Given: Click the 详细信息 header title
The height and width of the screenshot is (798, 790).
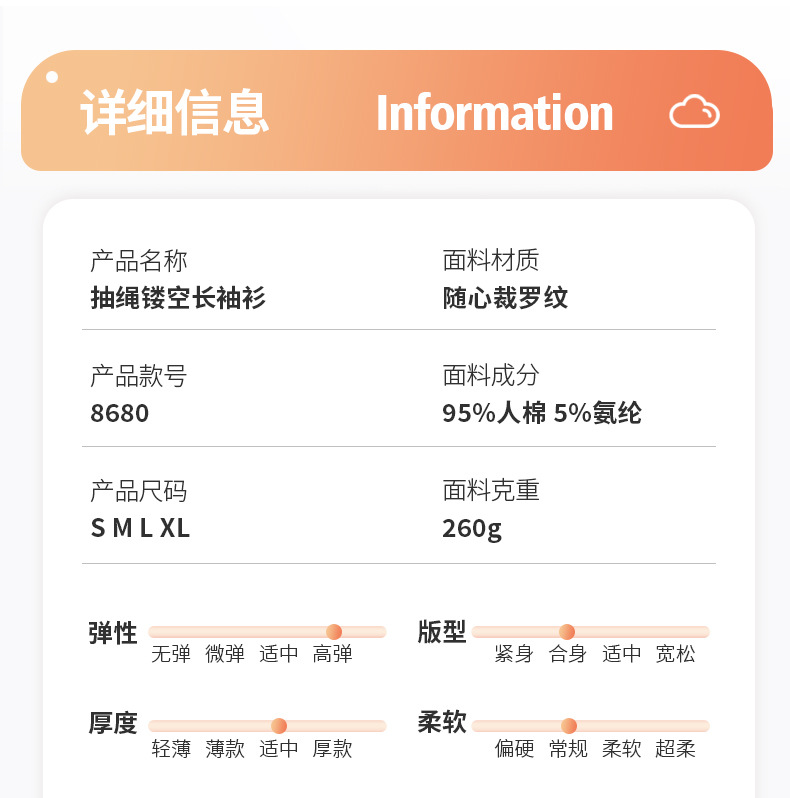Looking at the screenshot, I should [x=175, y=112].
